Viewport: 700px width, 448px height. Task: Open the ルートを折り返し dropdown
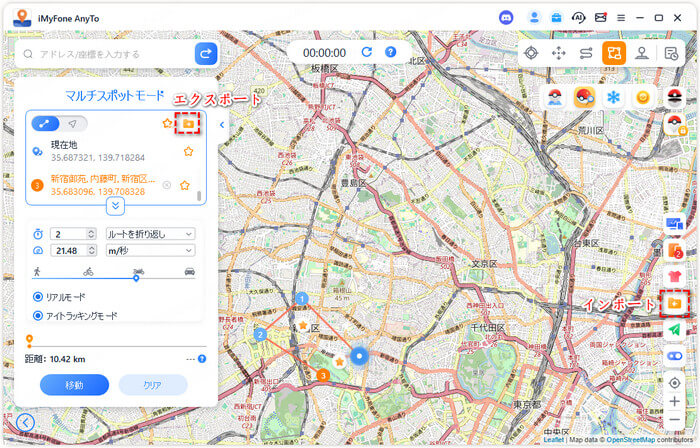(x=150, y=233)
